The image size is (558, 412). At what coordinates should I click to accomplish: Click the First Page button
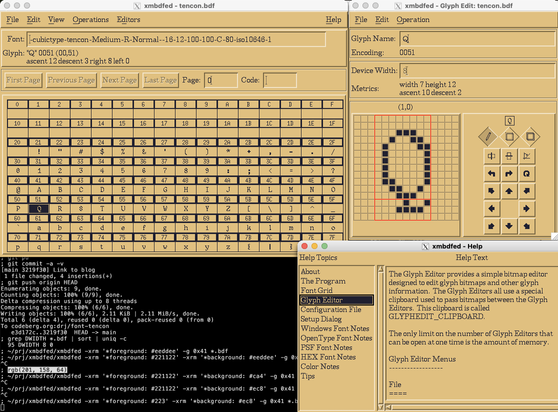pyautogui.click(x=23, y=80)
